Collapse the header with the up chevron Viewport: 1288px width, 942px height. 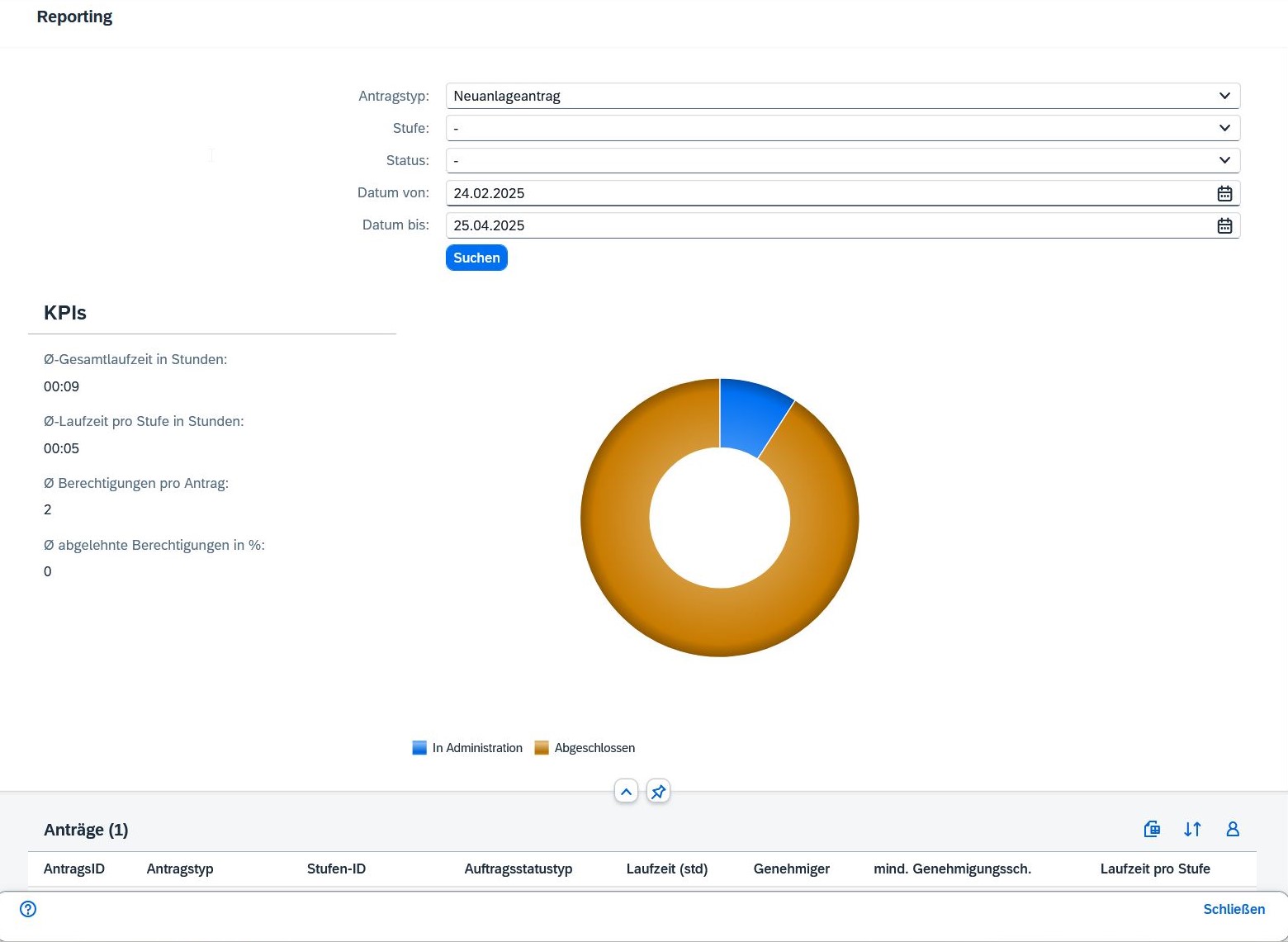click(x=626, y=792)
